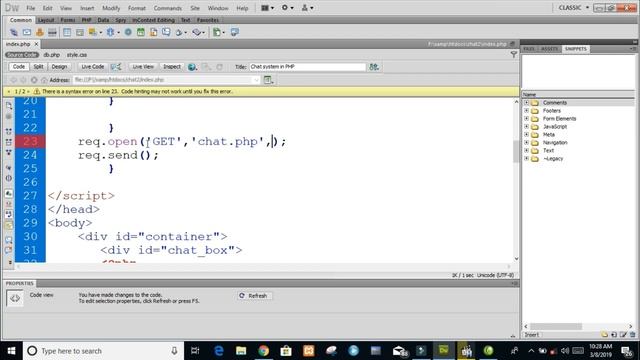Expand the Meta snippets folder

527,134
